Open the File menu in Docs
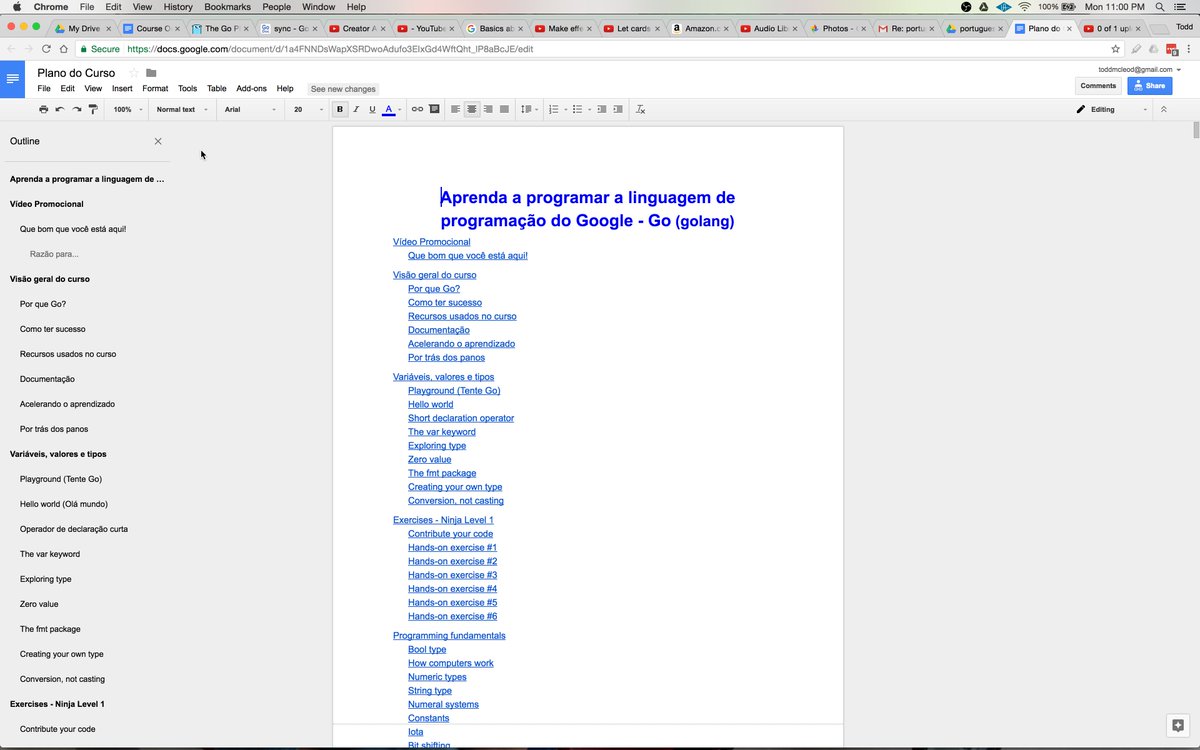Viewport: 1200px width, 750px height. [44, 89]
